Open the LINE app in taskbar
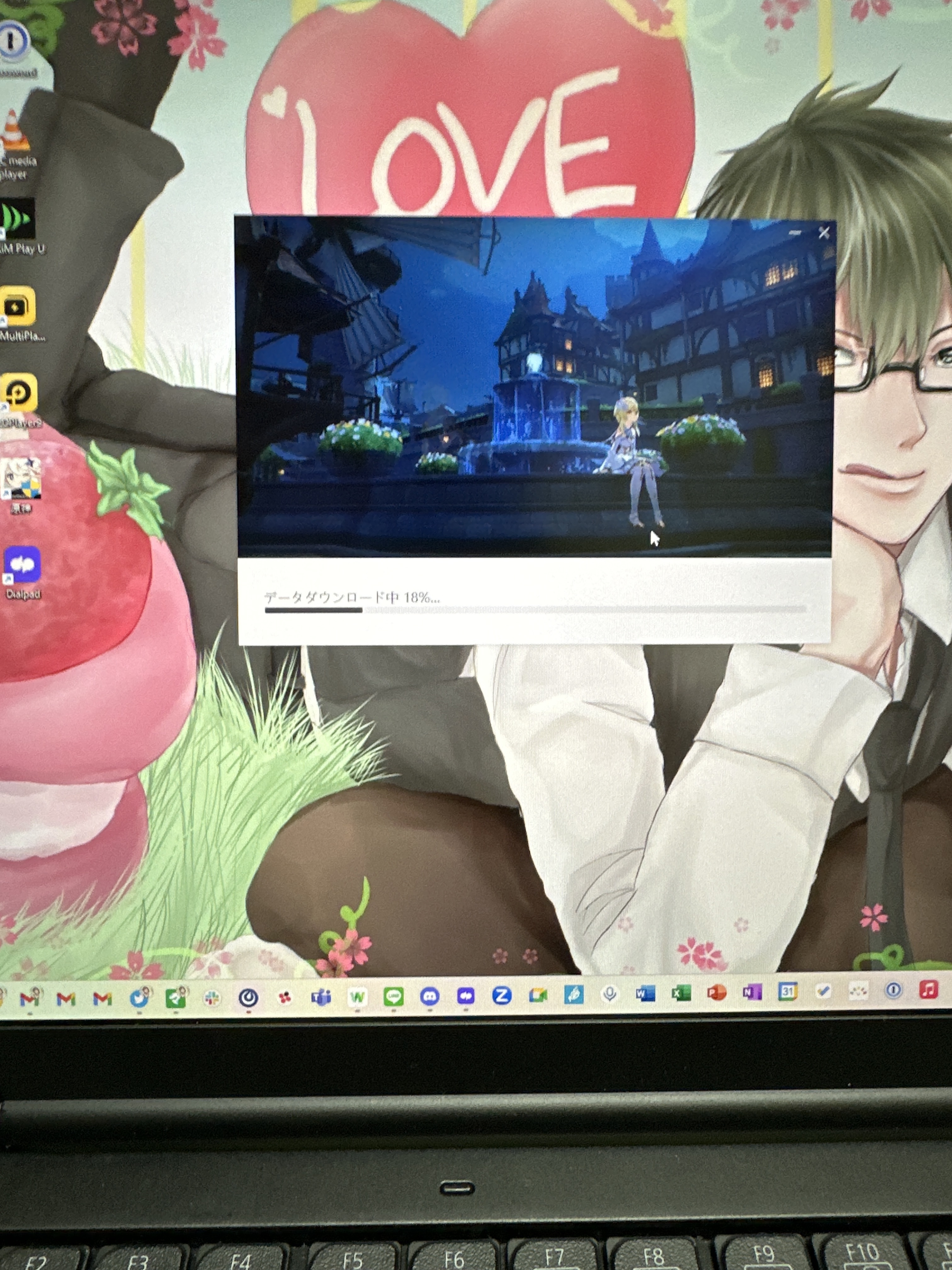 click(393, 997)
